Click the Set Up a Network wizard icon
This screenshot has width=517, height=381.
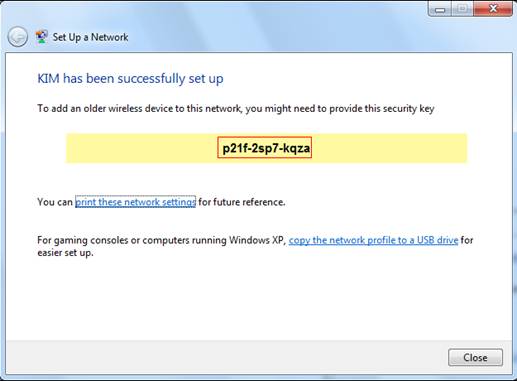click(x=42, y=37)
